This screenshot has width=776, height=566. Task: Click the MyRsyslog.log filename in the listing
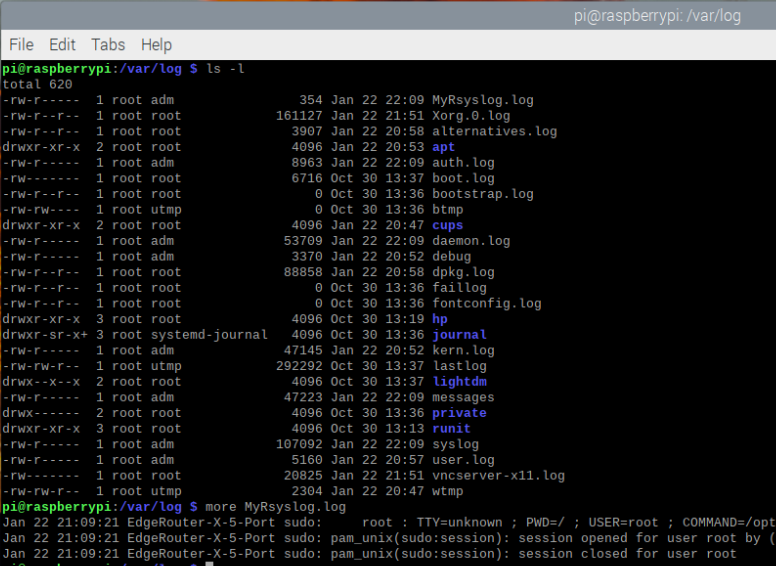(483, 100)
